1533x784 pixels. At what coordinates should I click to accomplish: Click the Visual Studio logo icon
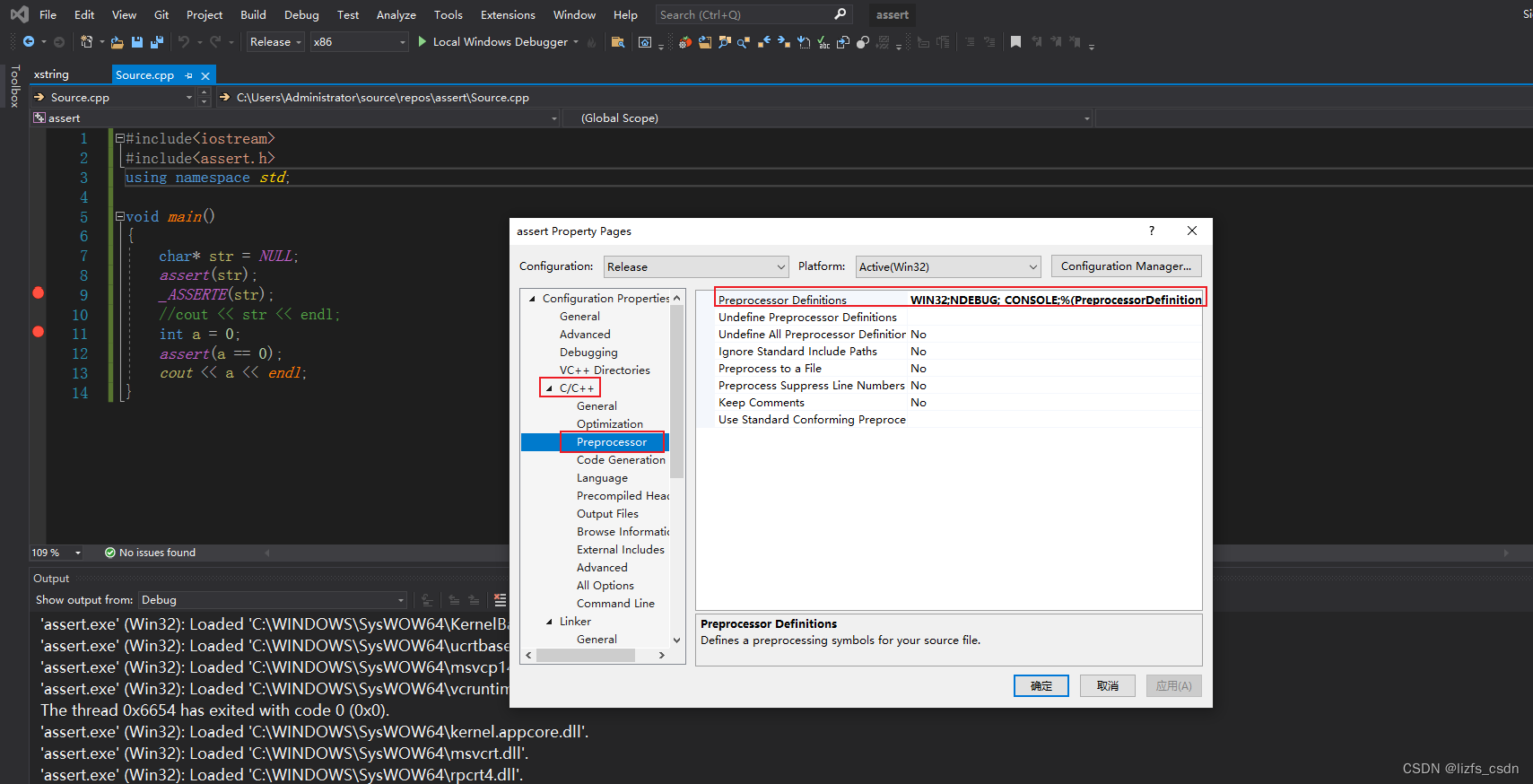(x=19, y=14)
